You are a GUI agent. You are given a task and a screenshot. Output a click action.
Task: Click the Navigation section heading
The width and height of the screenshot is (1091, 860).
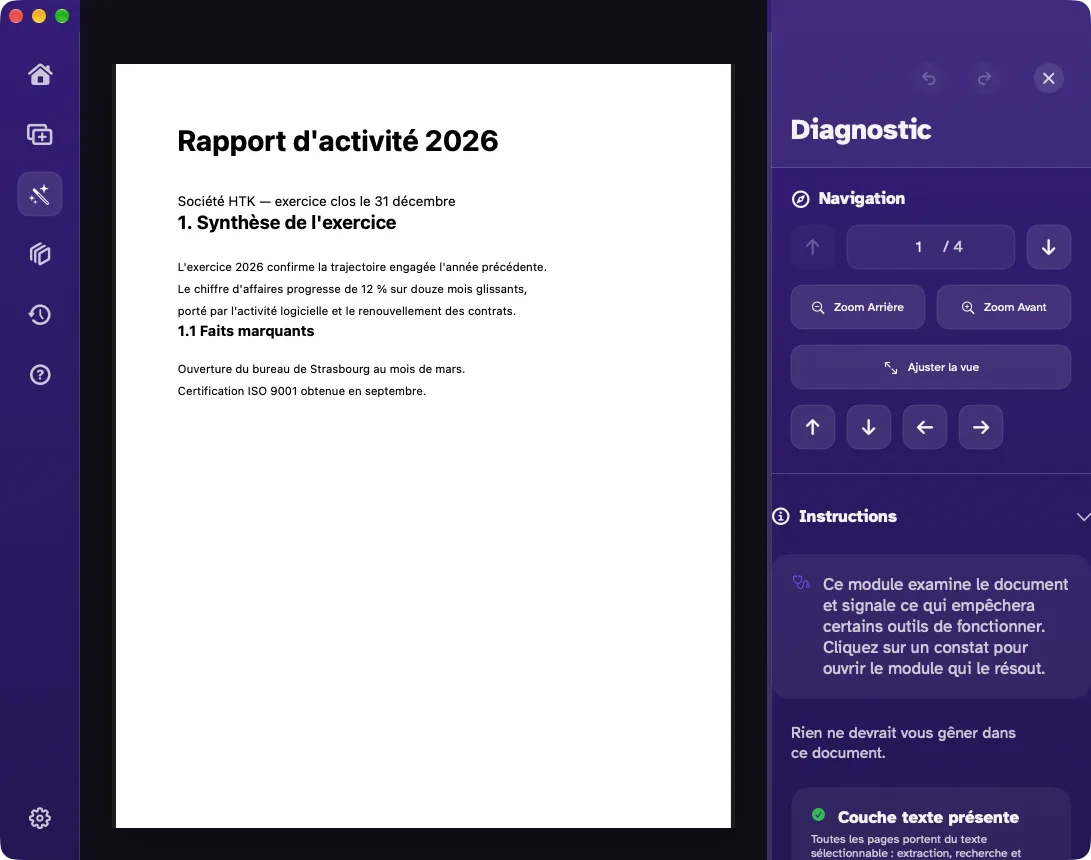coord(861,198)
